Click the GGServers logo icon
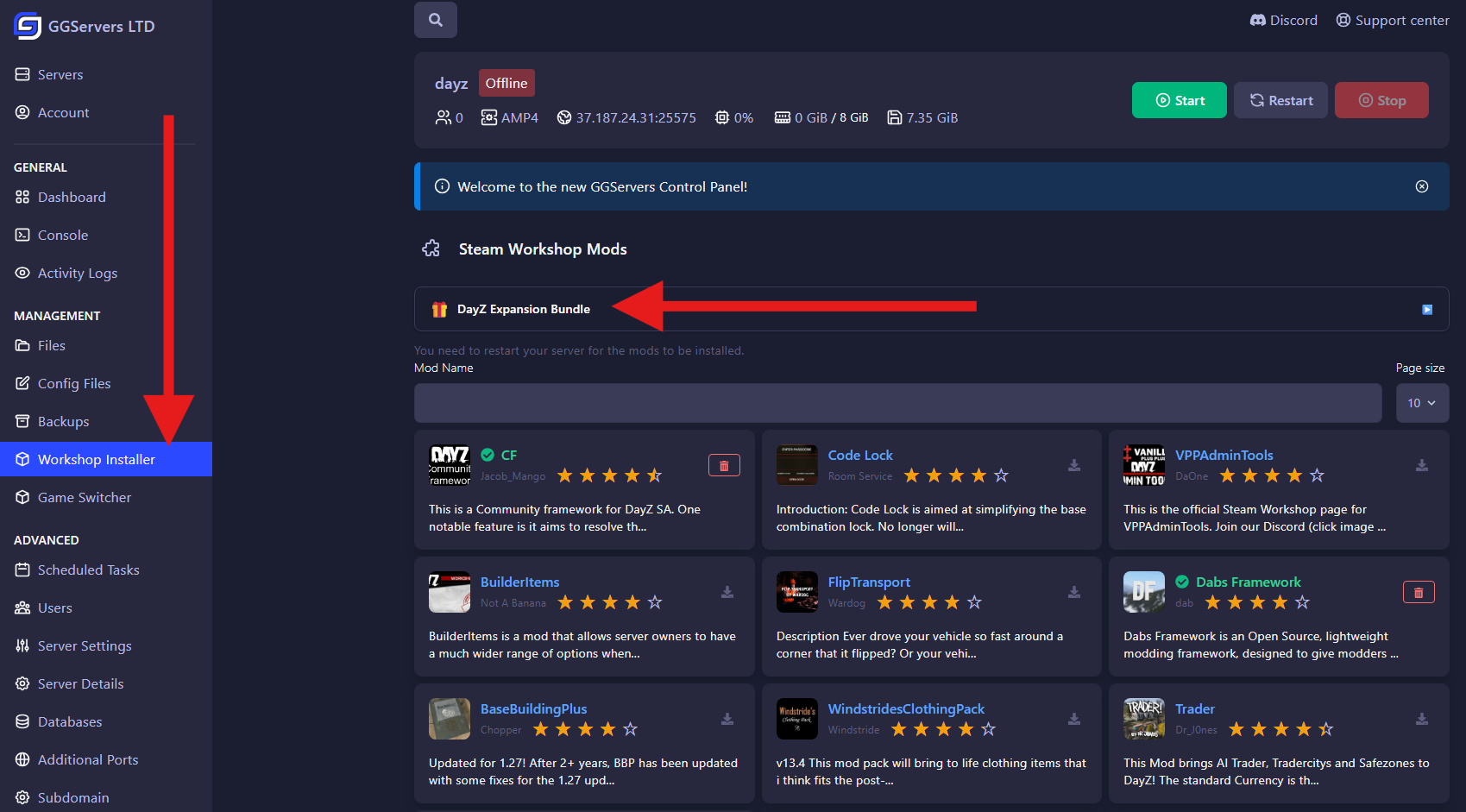This screenshot has width=1466, height=812. point(26,26)
